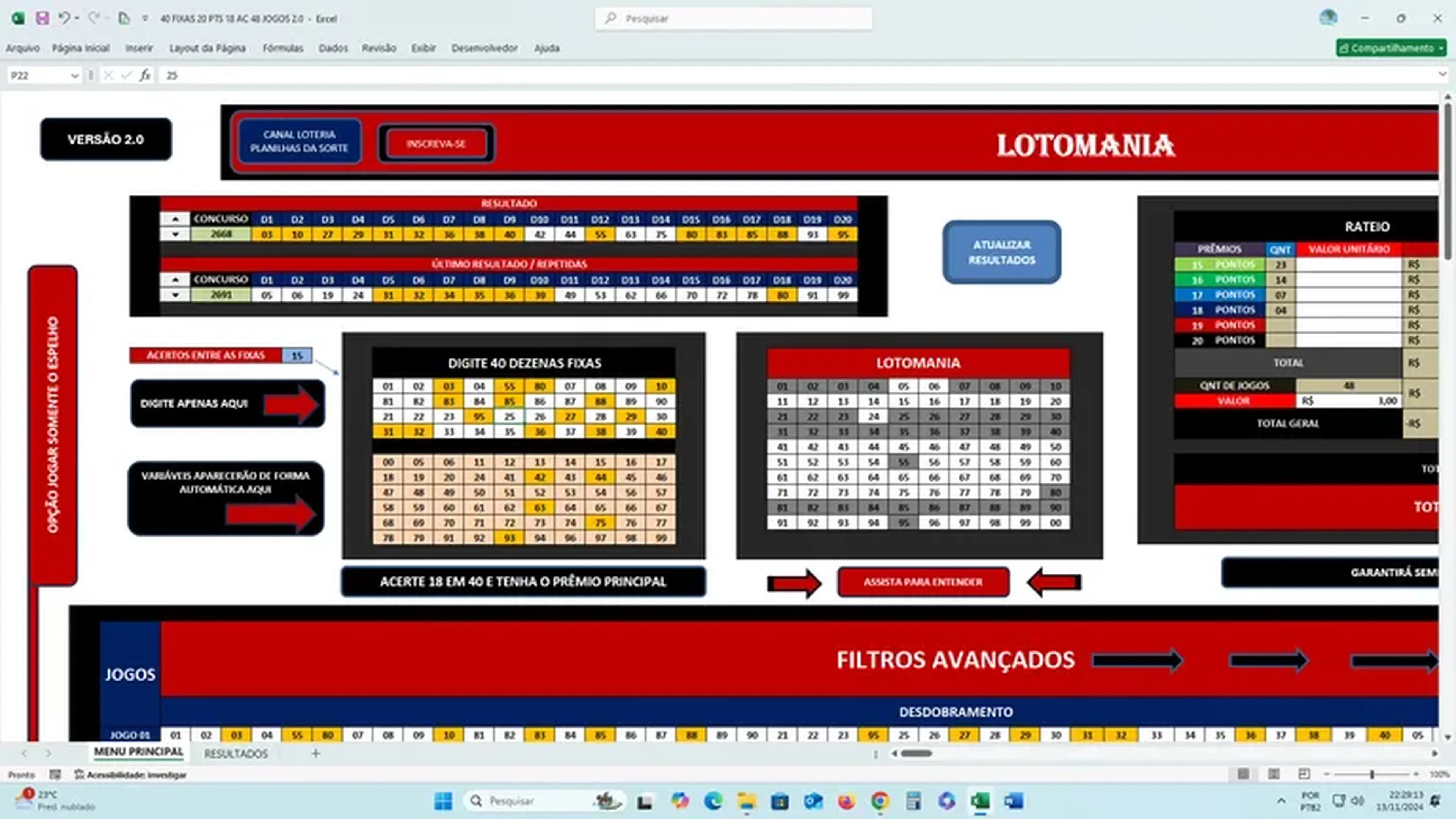Go to the previous sheet tab arrow
Image resolution: width=1456 pixels, height=819 pixels.
(x=24, y=753)
